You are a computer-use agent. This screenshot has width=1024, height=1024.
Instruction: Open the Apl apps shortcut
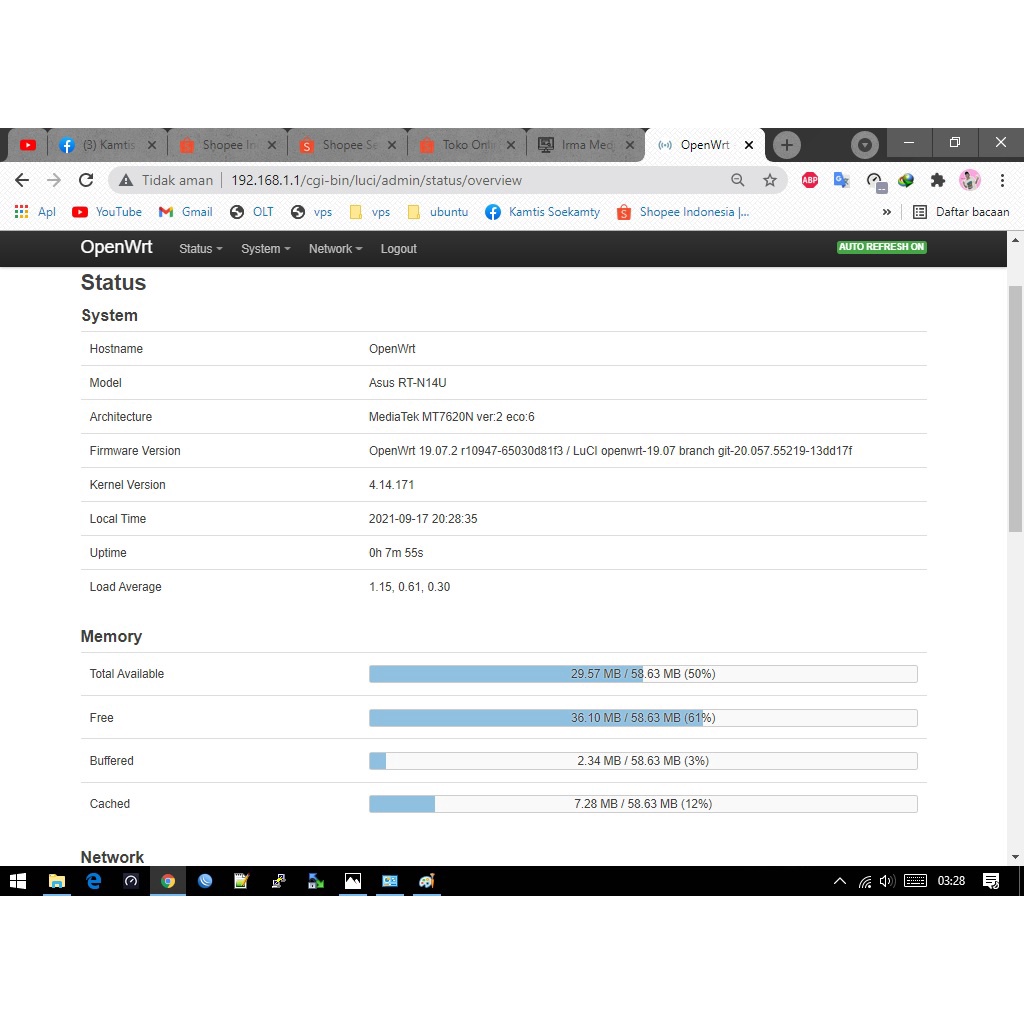click(x=35, y=212)
